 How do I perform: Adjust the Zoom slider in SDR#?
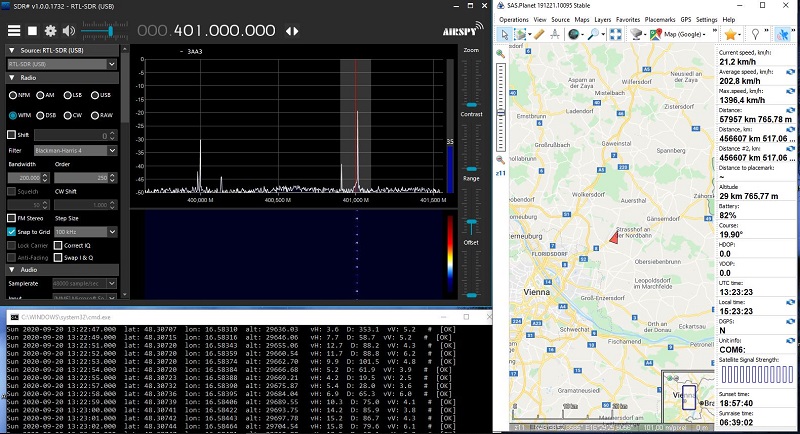[471, 105]
